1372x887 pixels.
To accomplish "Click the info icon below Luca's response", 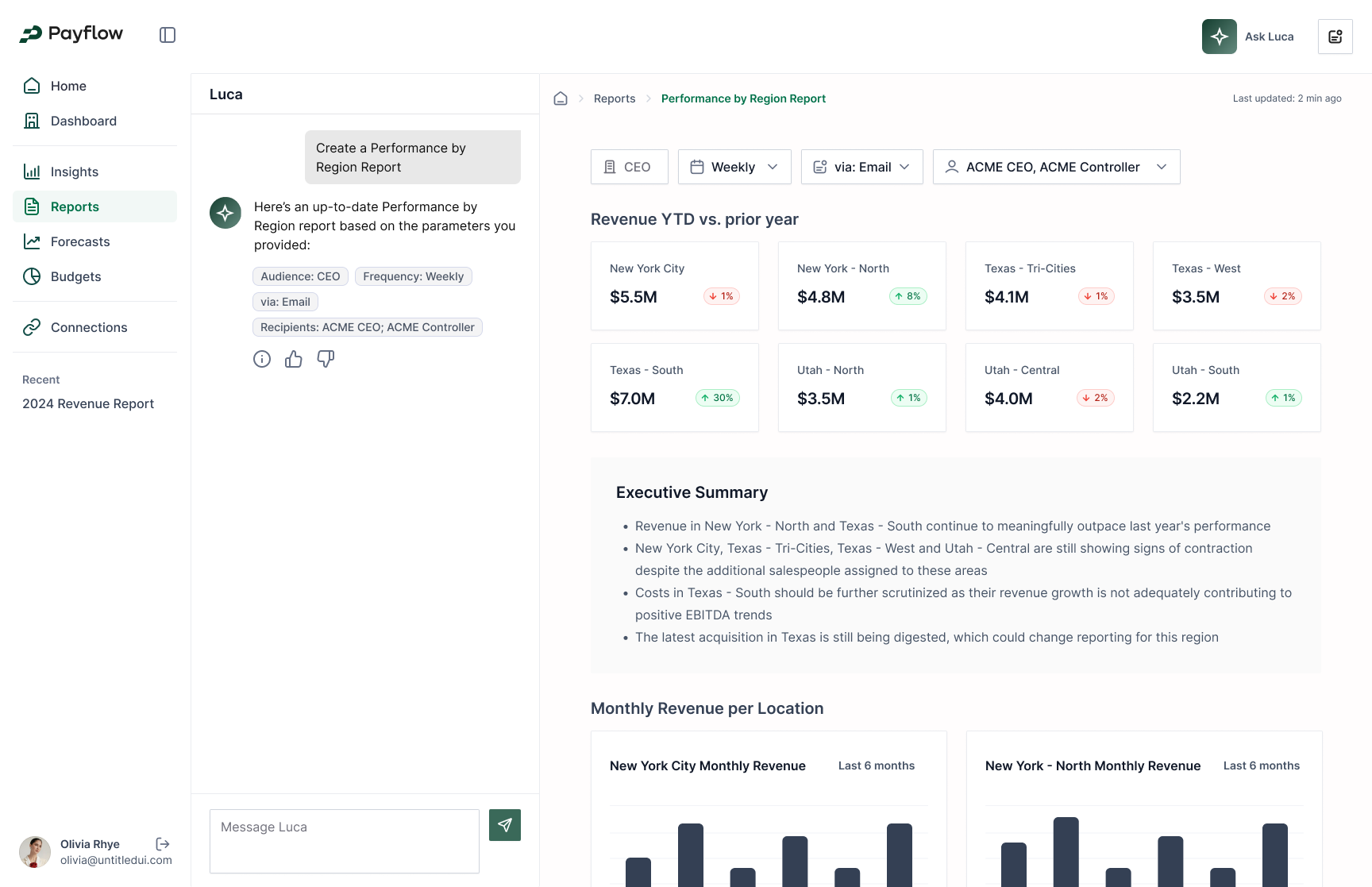I will pos(262,359).
